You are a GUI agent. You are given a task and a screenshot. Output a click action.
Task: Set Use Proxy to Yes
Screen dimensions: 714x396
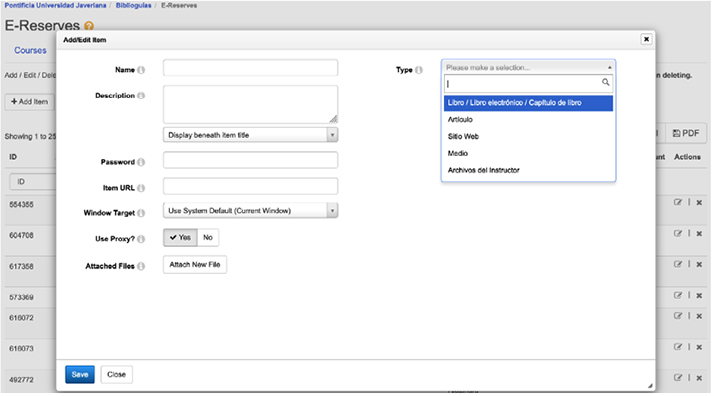coord(180,237)
